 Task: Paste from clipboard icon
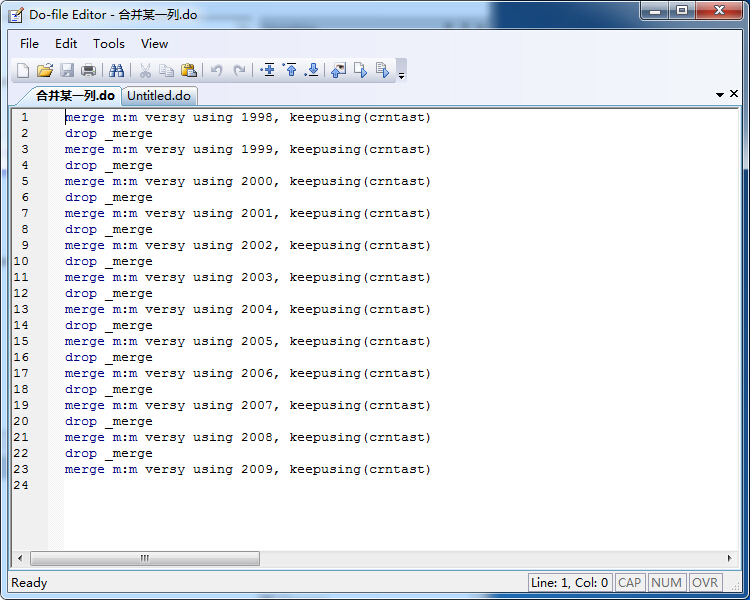click(x=189, y=70)
